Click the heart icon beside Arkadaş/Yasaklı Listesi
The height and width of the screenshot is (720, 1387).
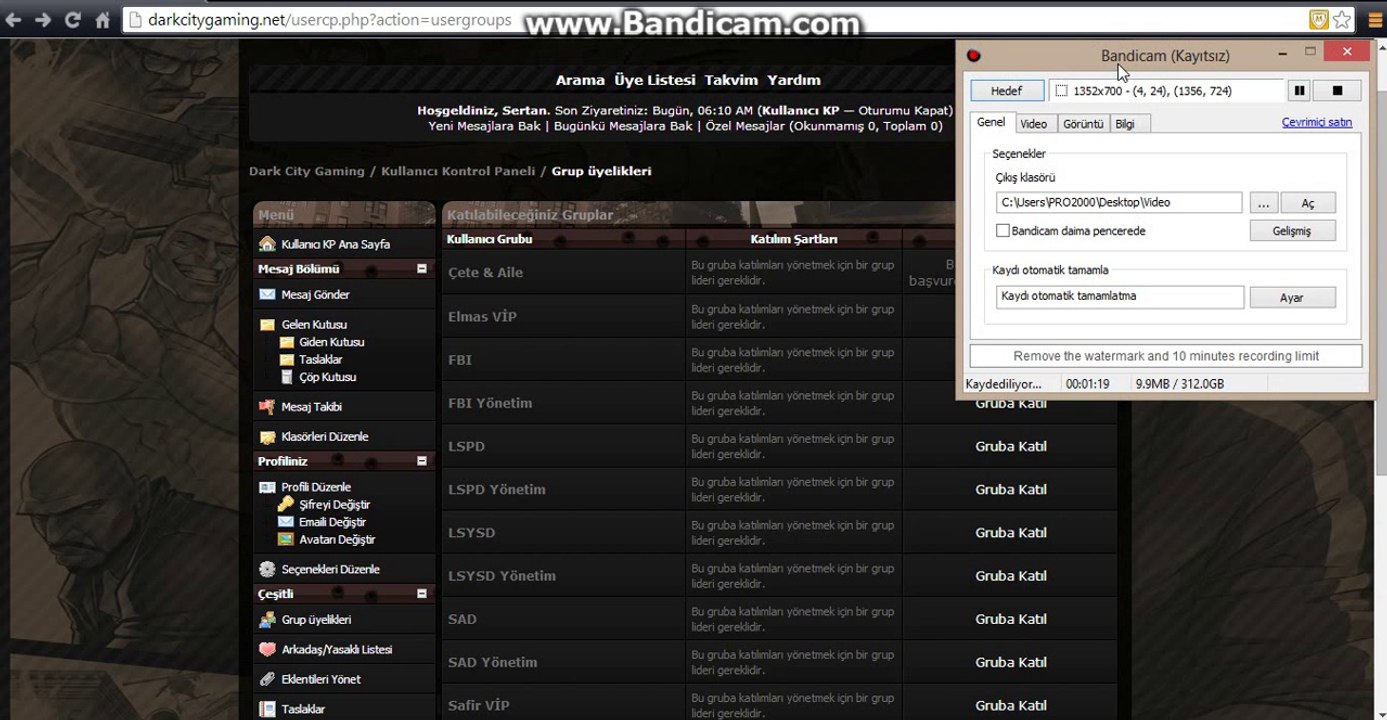(267, 649)
